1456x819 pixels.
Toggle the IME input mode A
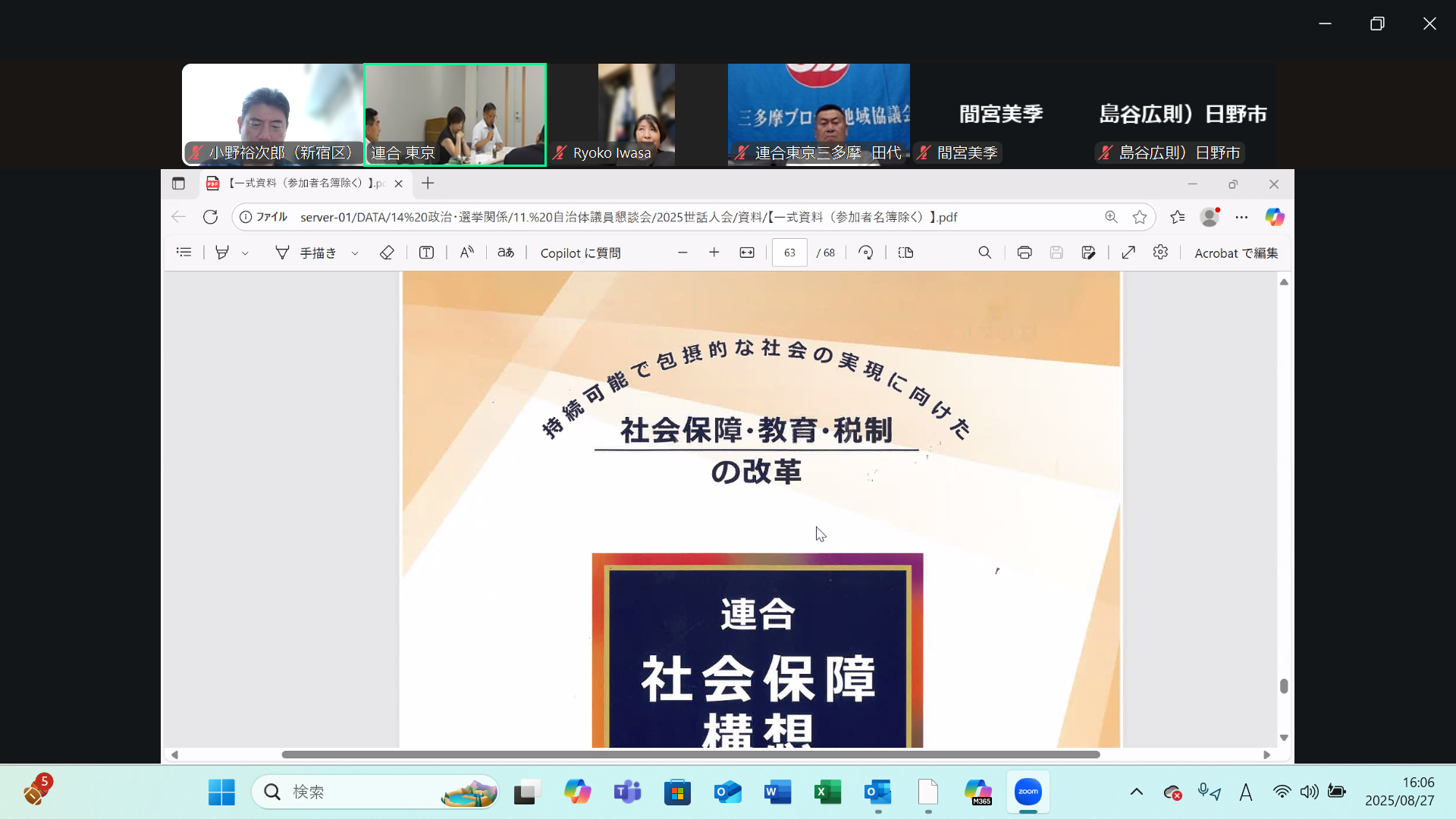pos(1245,792)
